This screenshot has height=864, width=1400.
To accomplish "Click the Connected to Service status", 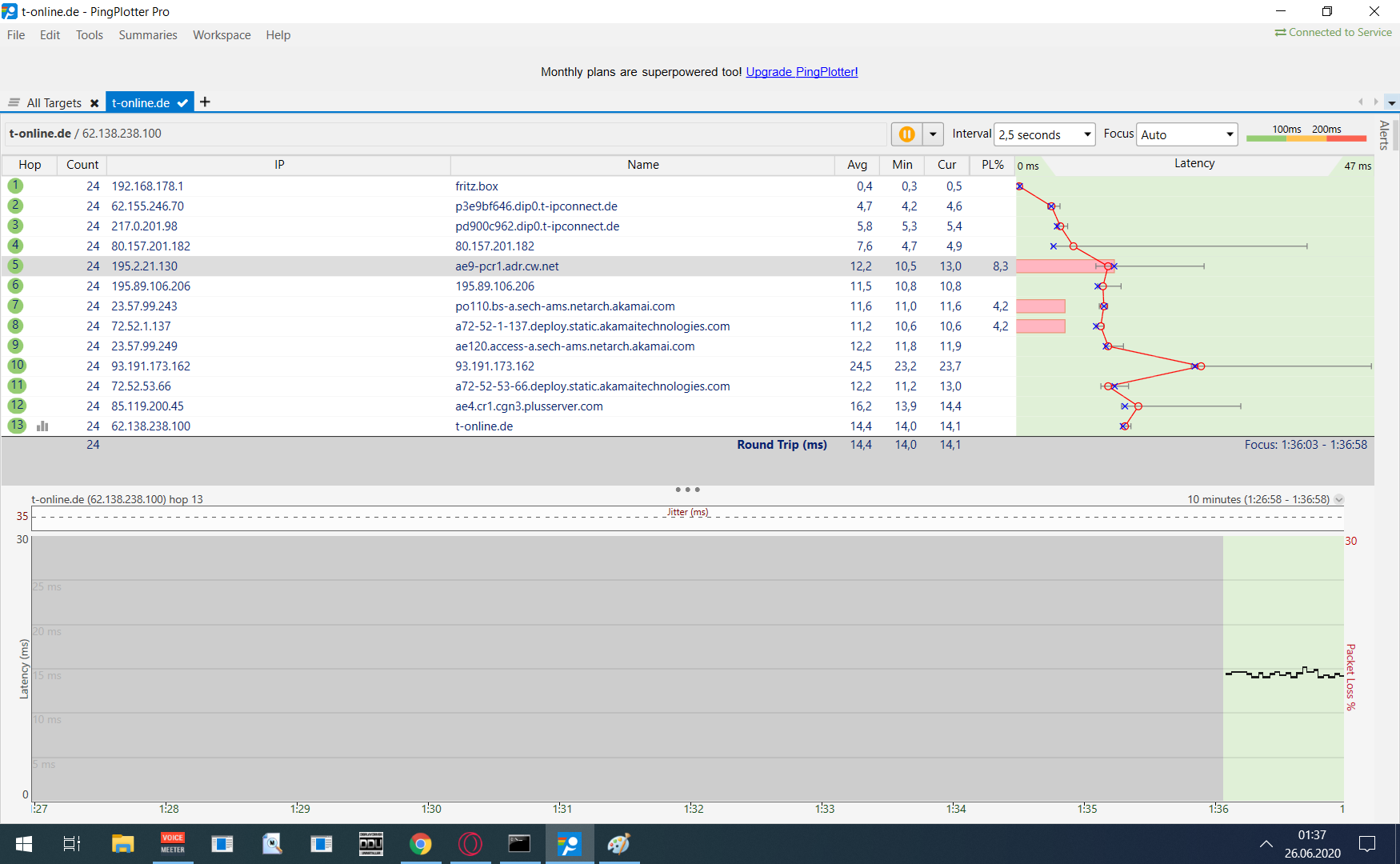I will tap(1333, 33).
